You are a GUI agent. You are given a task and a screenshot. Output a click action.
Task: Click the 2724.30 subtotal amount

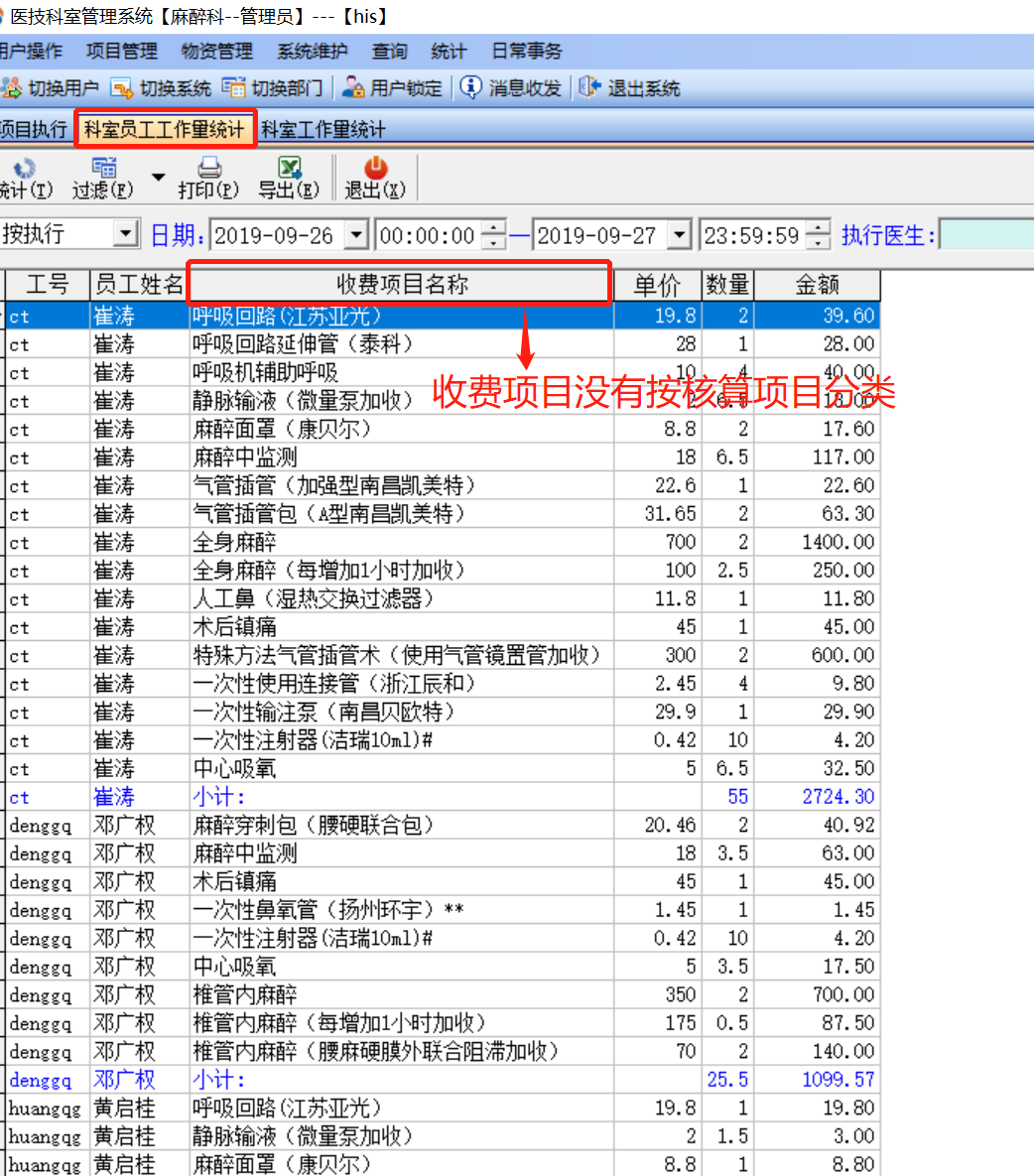point(838,797)
